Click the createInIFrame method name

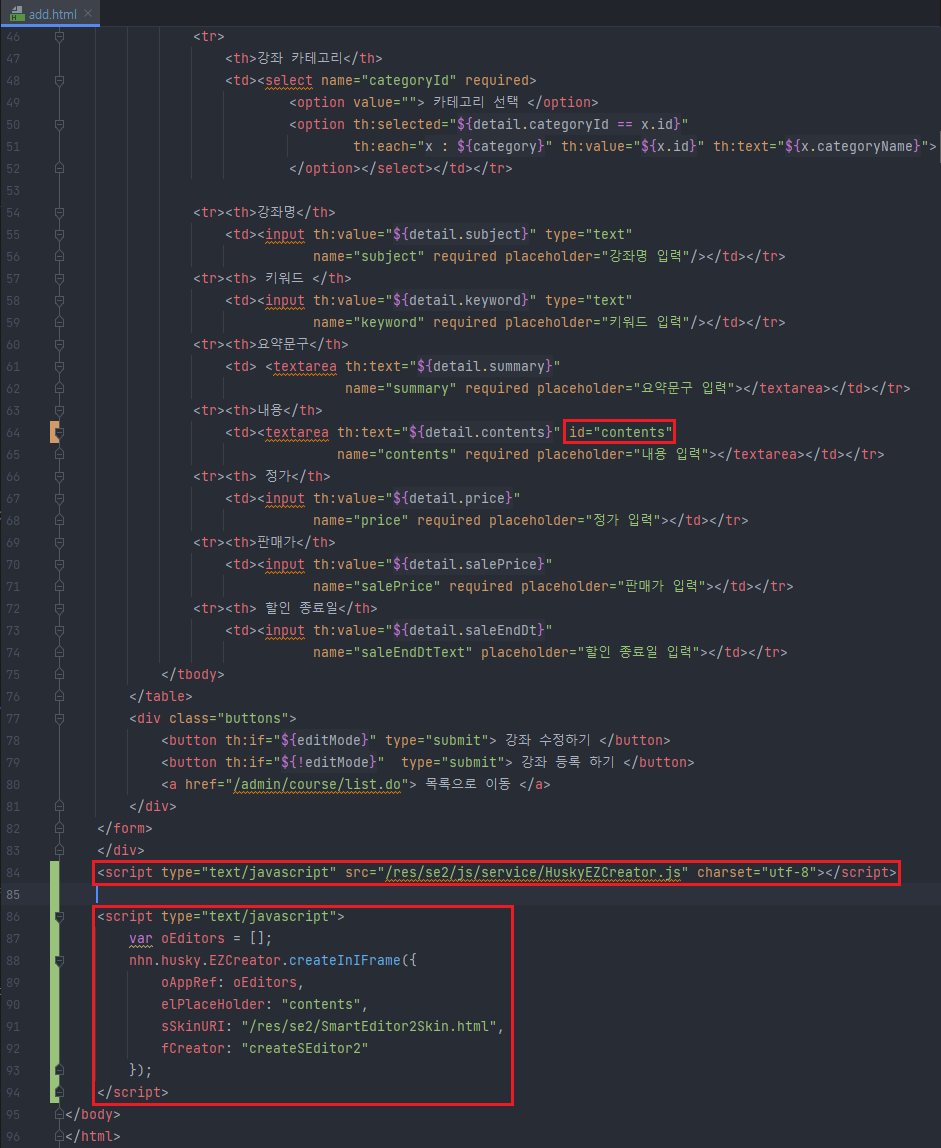pos(344,960)
